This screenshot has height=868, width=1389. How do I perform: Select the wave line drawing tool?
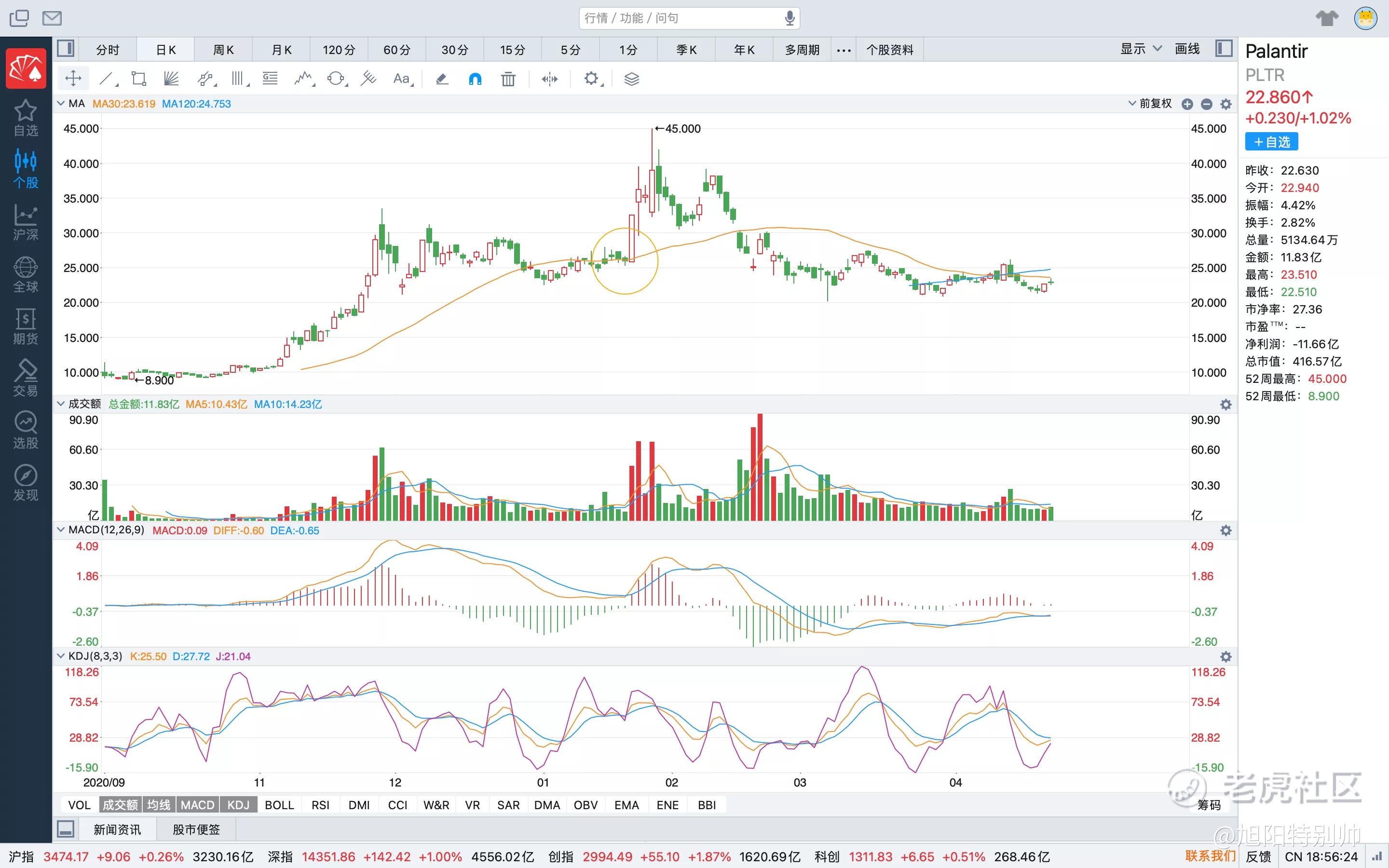(304, 79)
